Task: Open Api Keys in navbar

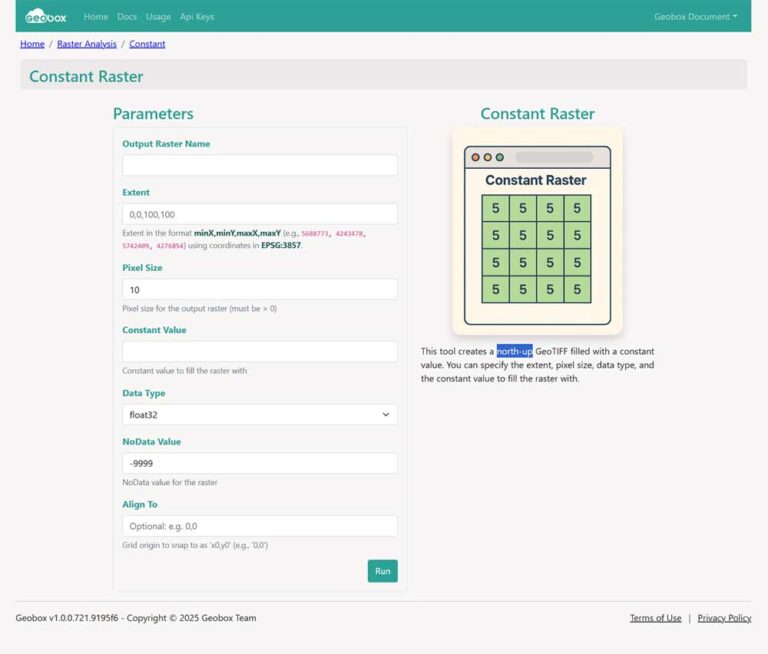Action: pyautogui.click(x=197, y=17)
